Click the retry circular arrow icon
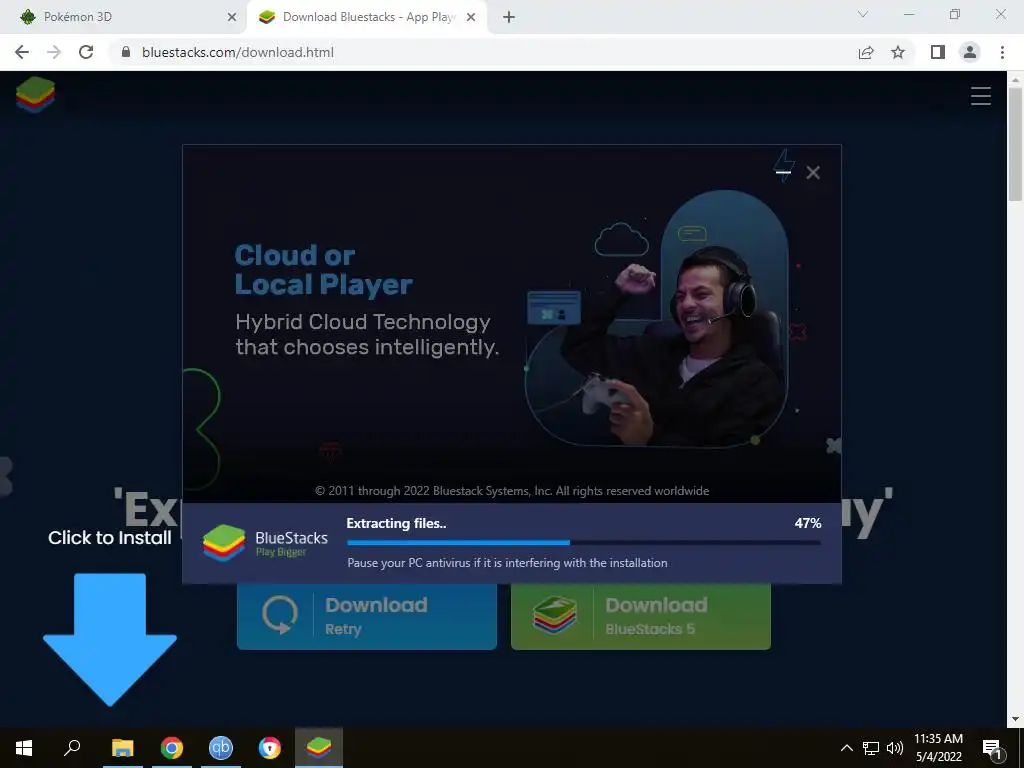 [x=280, y=615]
